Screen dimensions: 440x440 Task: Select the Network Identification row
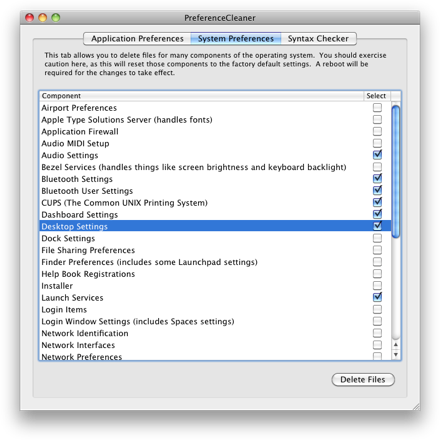215,333
